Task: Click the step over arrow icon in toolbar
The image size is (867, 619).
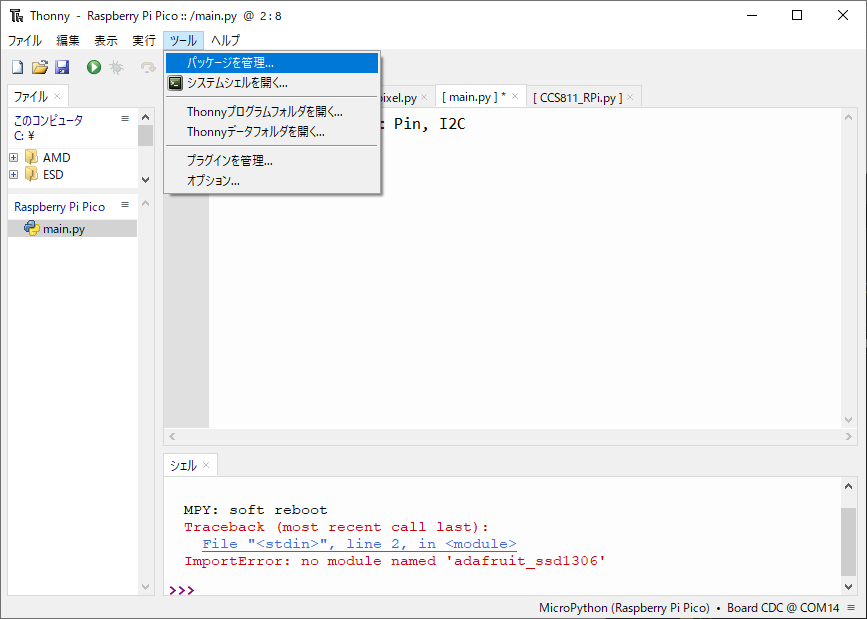Action: click(148, 67)
